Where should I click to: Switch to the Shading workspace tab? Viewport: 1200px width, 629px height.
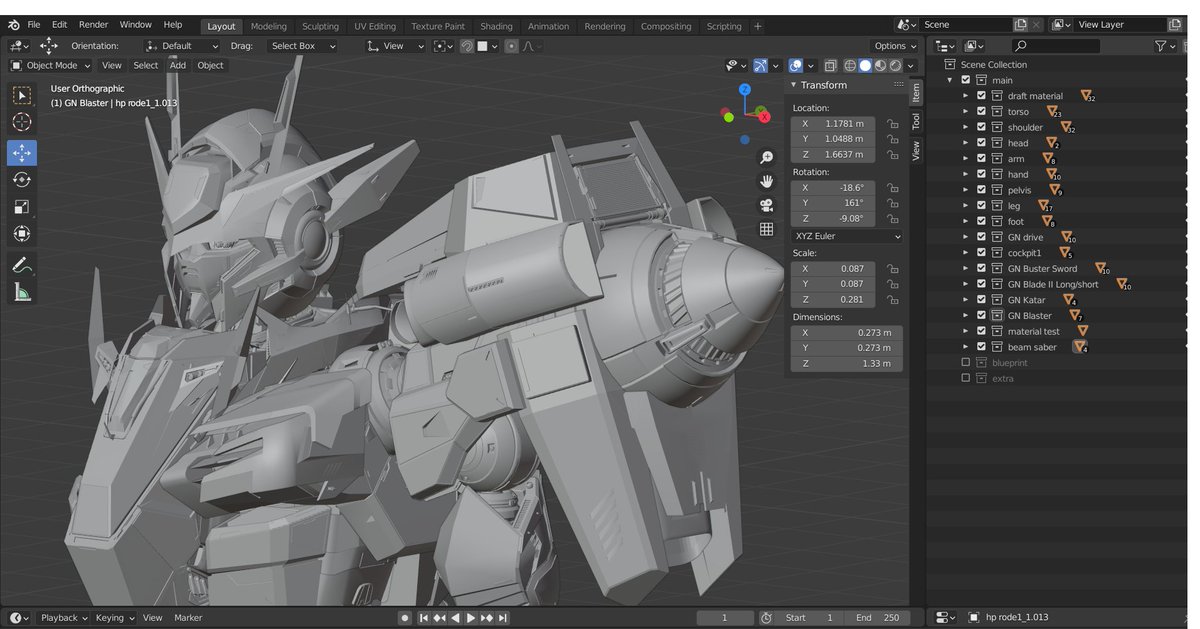[x=496, y=26]
